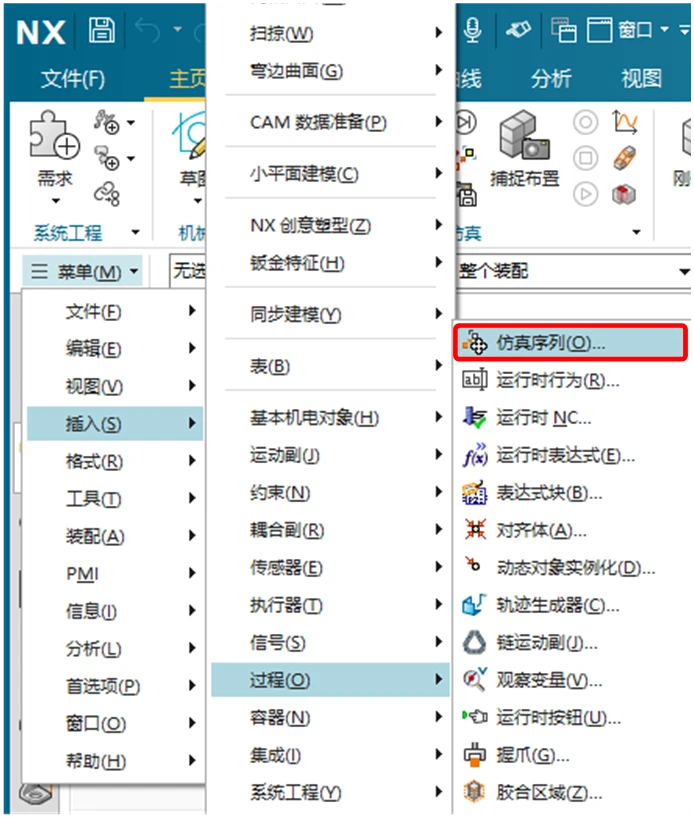Expand the 系统工程 group dropdown arrow

(x=135, y=233)
